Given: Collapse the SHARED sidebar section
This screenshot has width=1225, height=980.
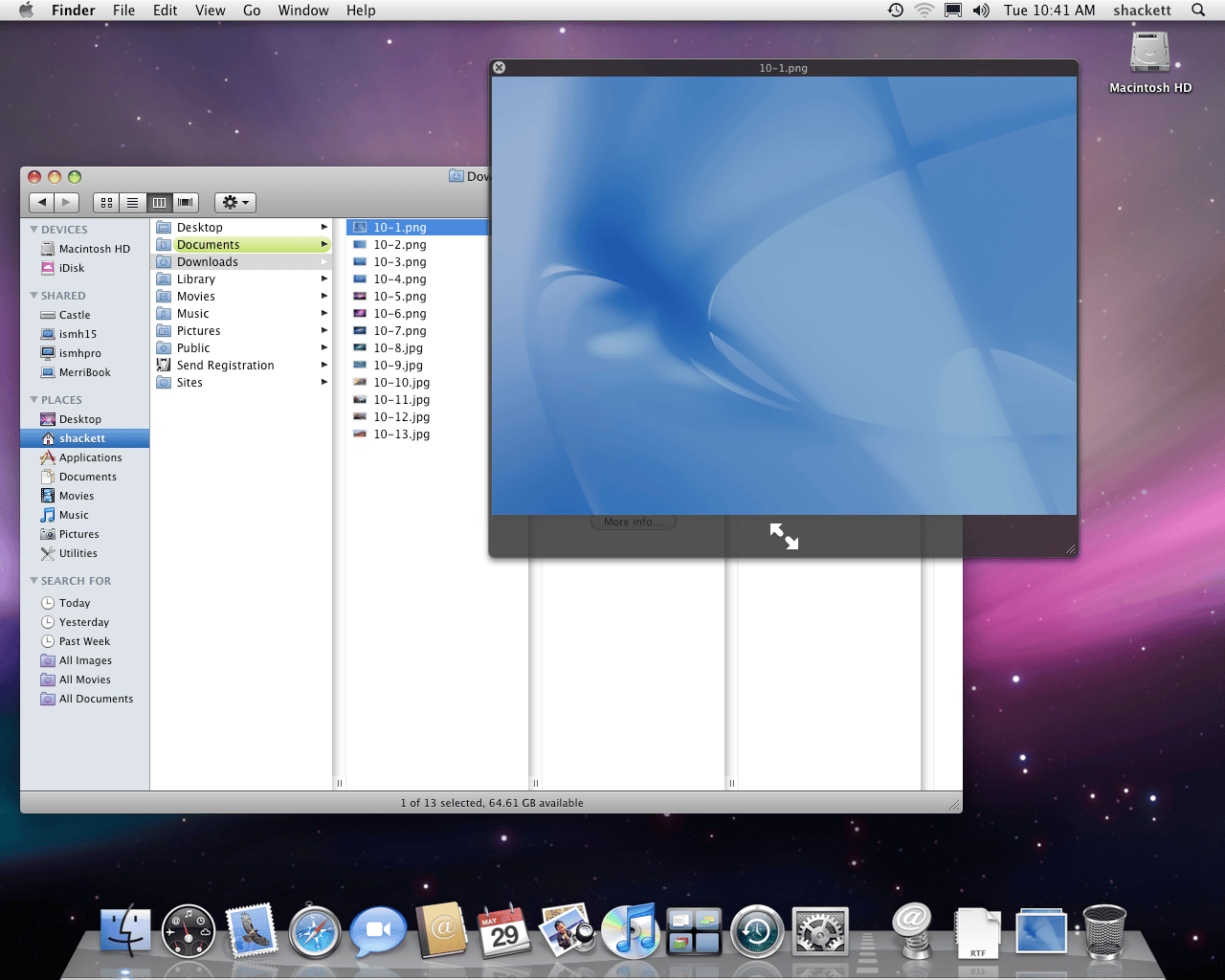Looking at the screenshot, I should 34,296.
